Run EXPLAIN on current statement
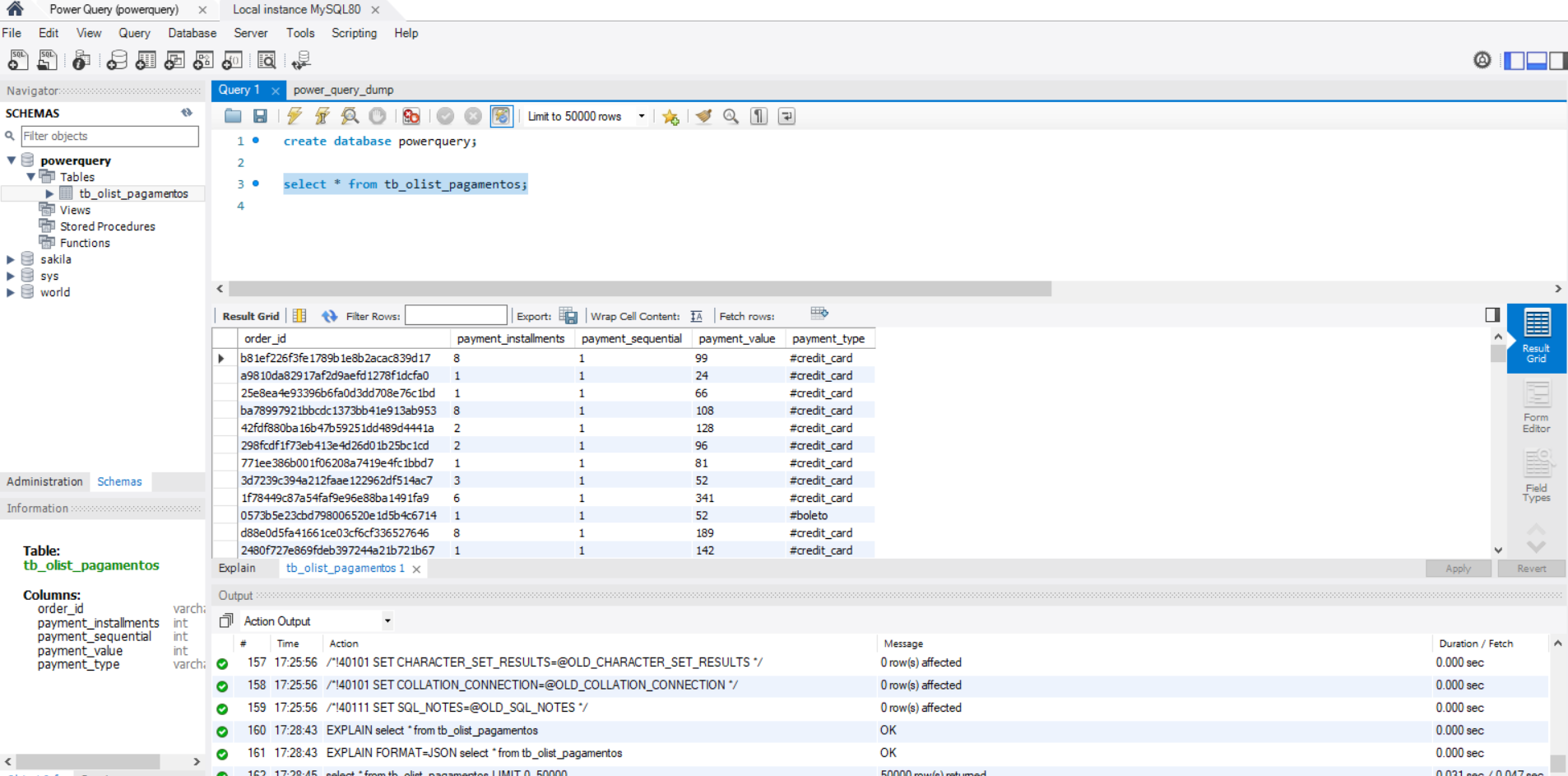The width and height of the screenshot is (1568, 776). click(x=350, y=116)
